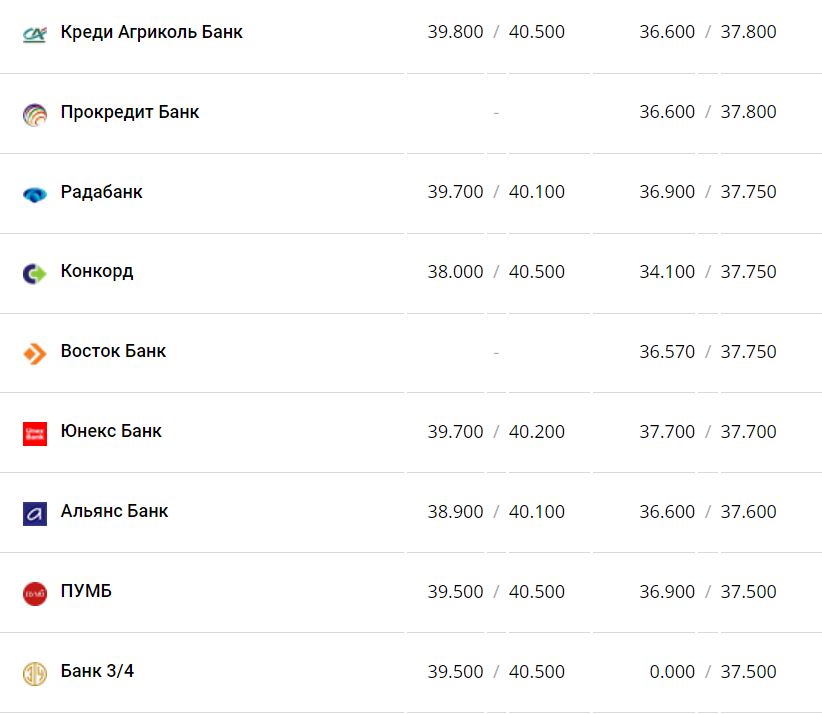
Task: Click Радабанк rate 39.700 / 40.100
Action: pos(496,192)
